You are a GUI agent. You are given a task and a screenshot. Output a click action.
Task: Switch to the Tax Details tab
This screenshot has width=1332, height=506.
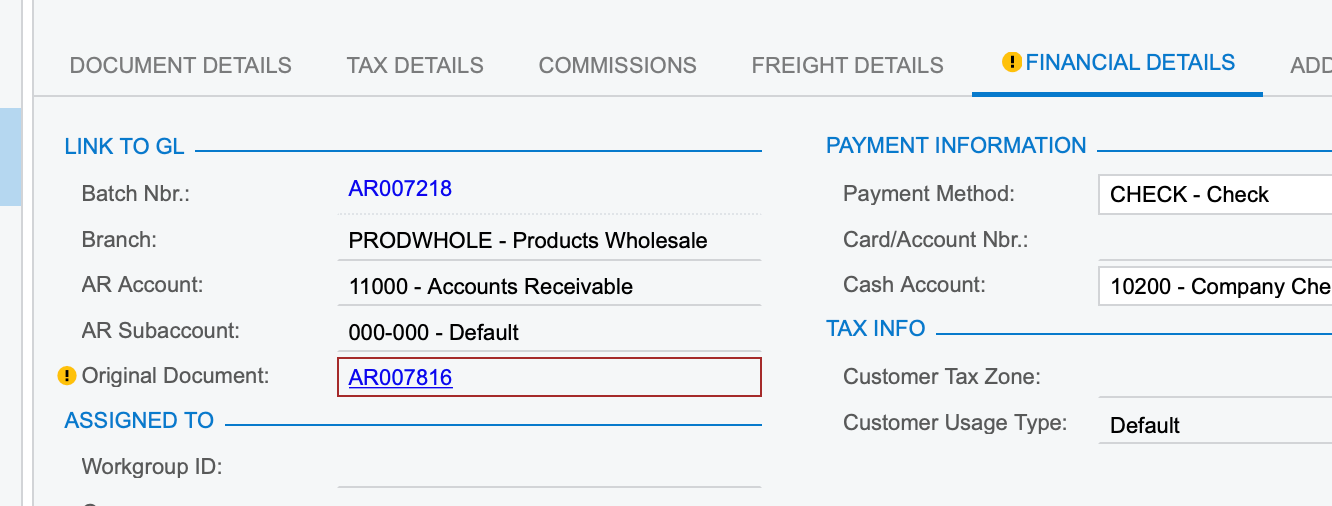pyautogui.click(x=415, y=65)
